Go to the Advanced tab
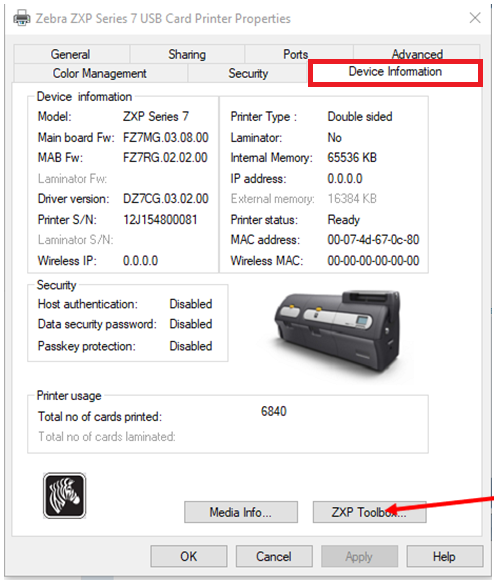This screenshot has width=494, height=580. coord(417,54)
